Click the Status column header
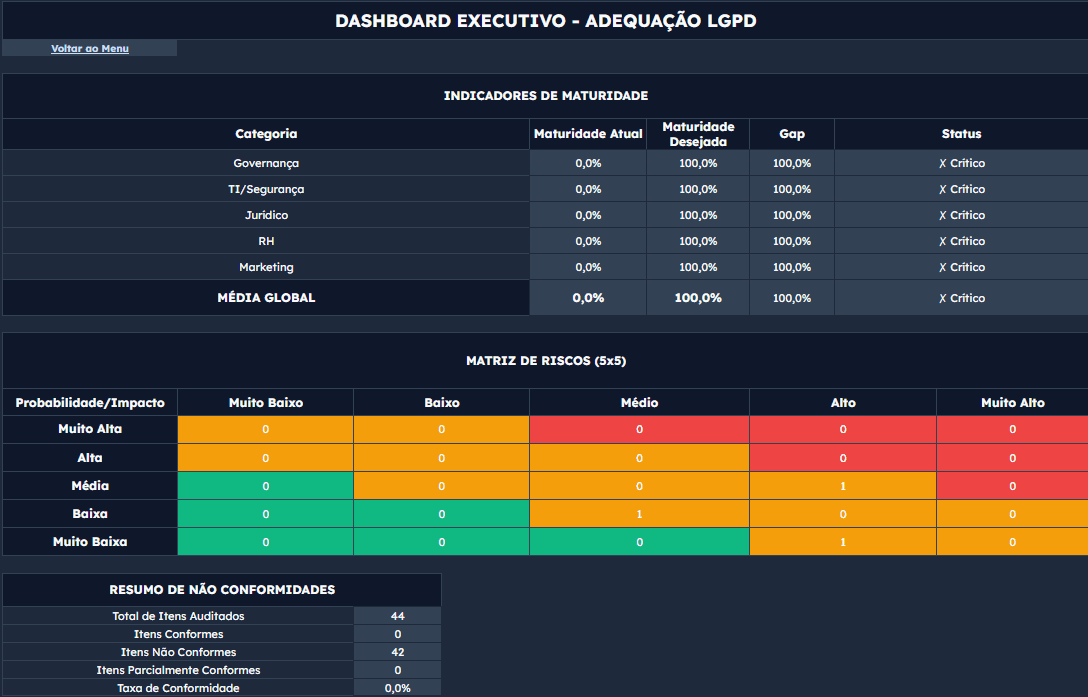Screen dimensions: 1088x697 (x=961, y=134)
